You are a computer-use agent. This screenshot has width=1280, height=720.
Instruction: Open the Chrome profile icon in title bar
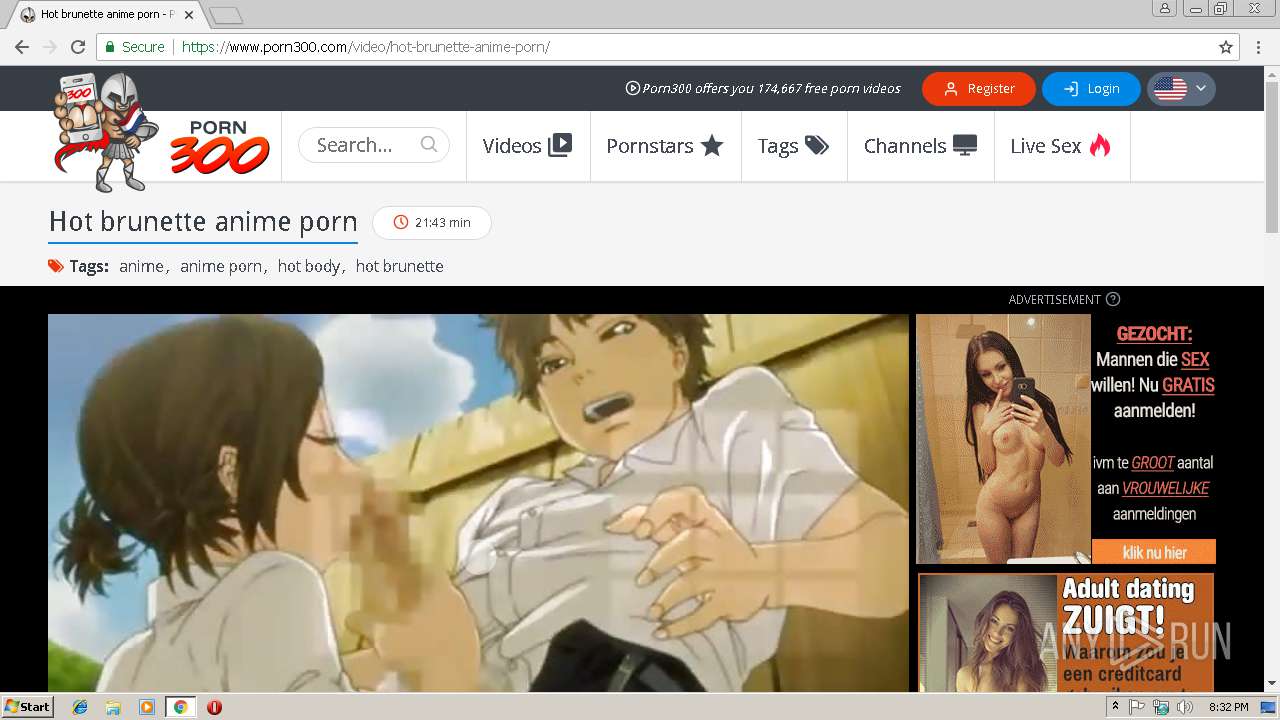(1164, 9)
